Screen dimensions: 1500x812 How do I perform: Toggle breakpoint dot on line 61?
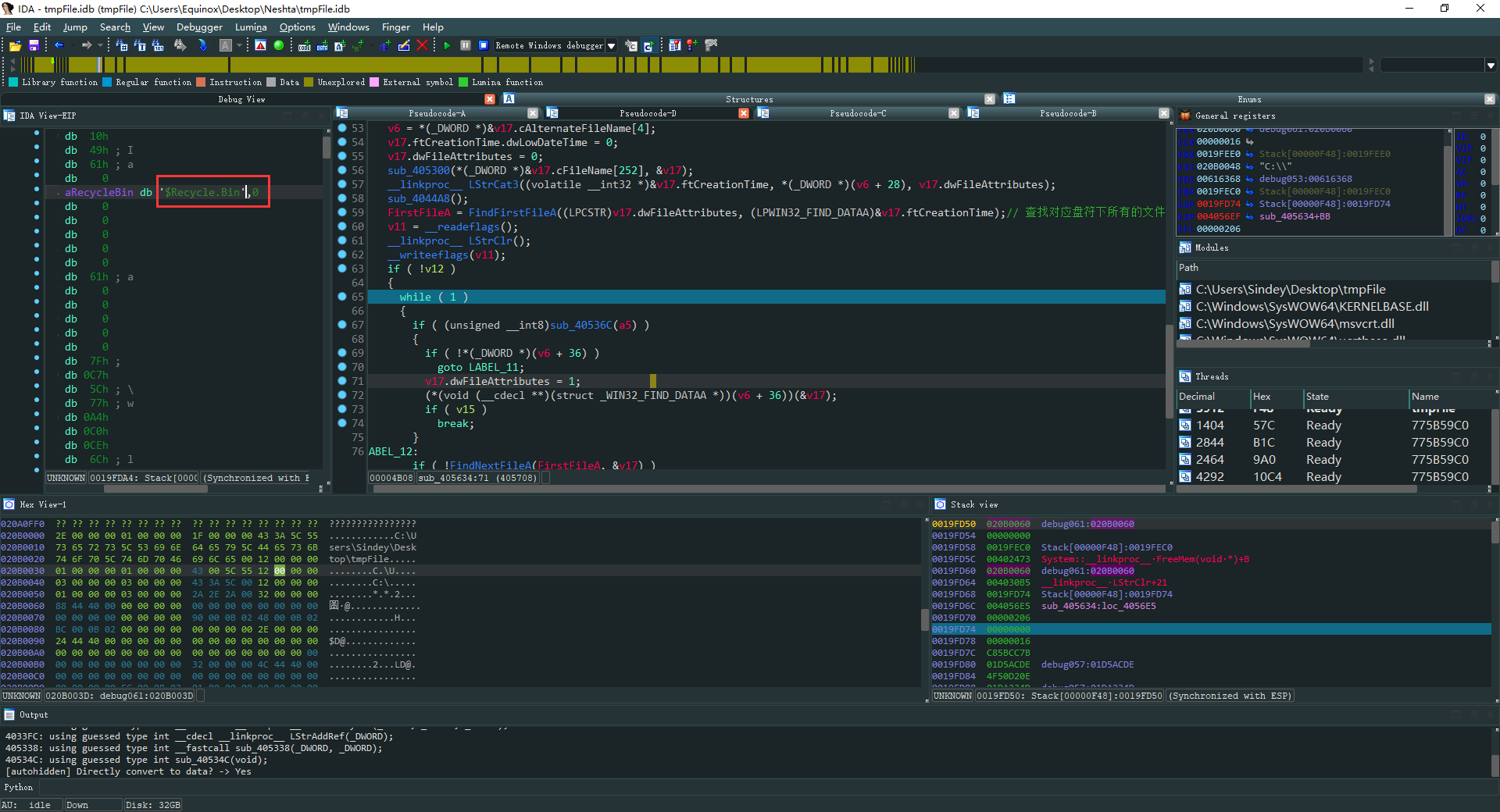point(342,240)
